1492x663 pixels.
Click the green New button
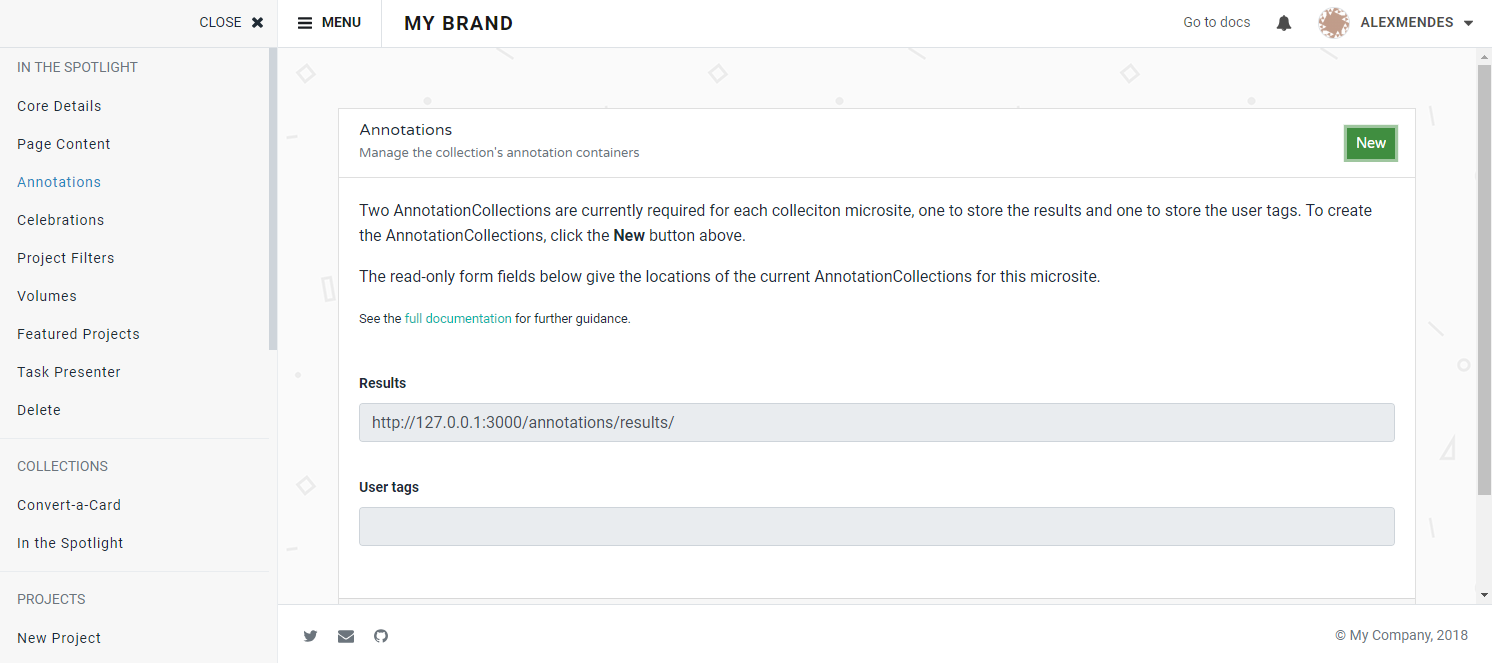click(x=1370, y=143)
